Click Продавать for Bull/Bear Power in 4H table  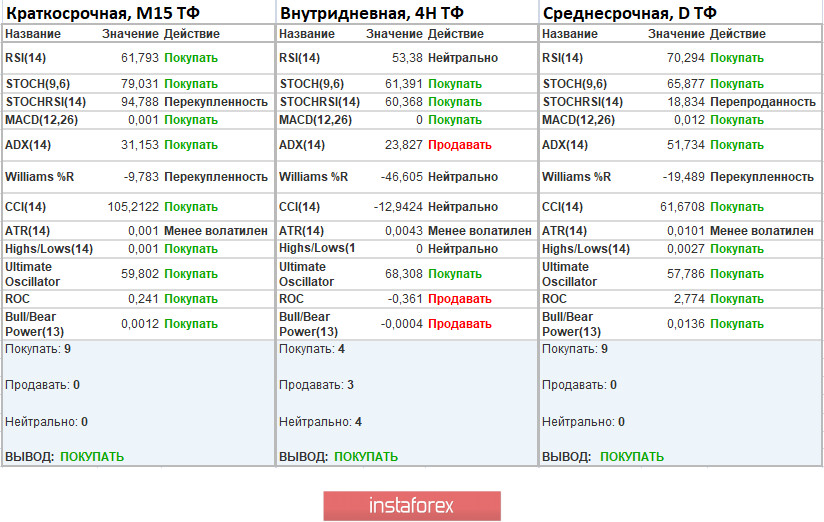460,324
